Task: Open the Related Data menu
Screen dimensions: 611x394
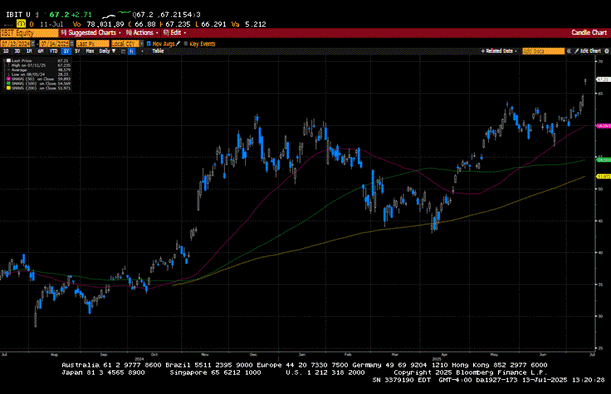Action: pyautogui.click(x=499, y=51)
